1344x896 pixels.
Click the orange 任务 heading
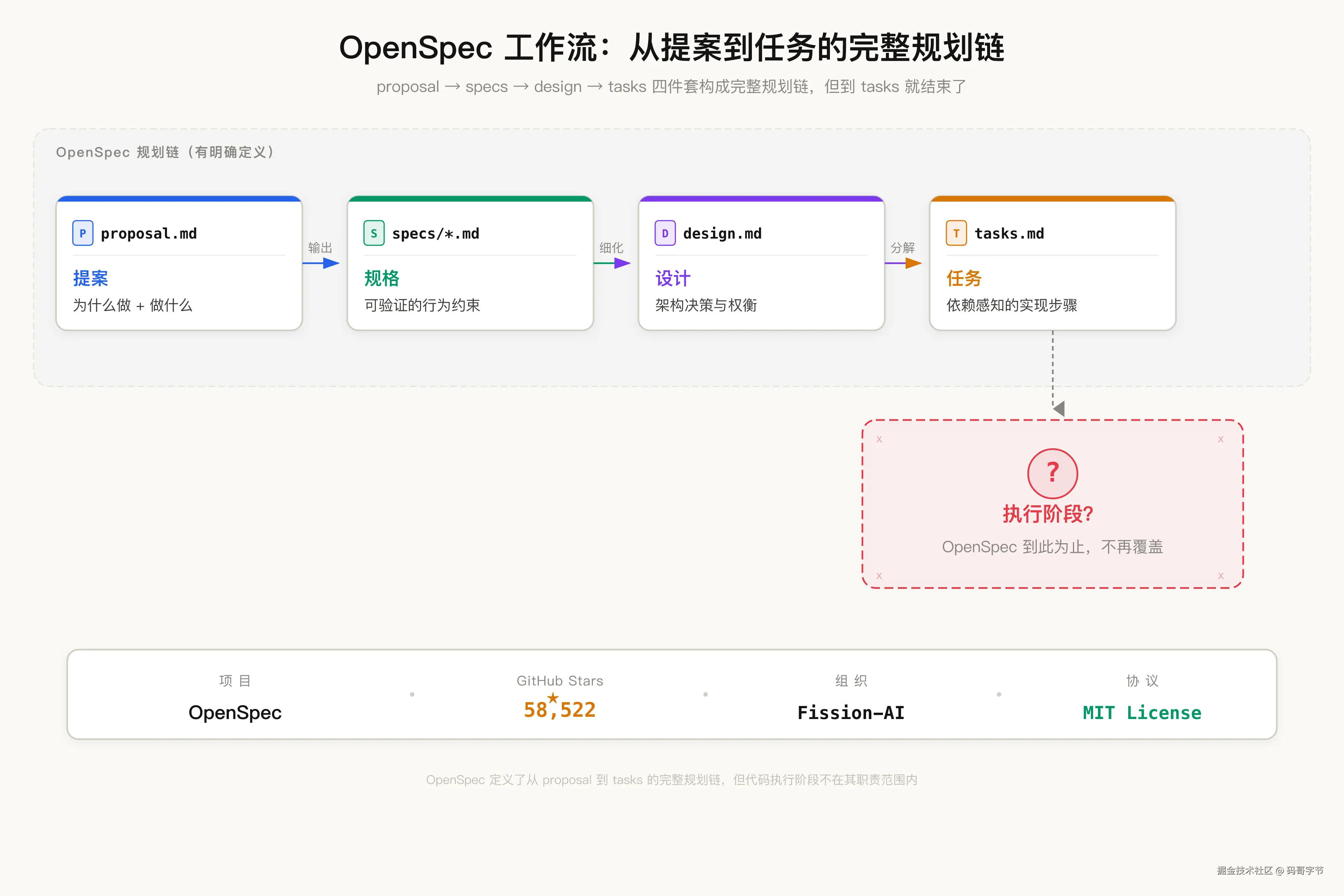(964, 278)
